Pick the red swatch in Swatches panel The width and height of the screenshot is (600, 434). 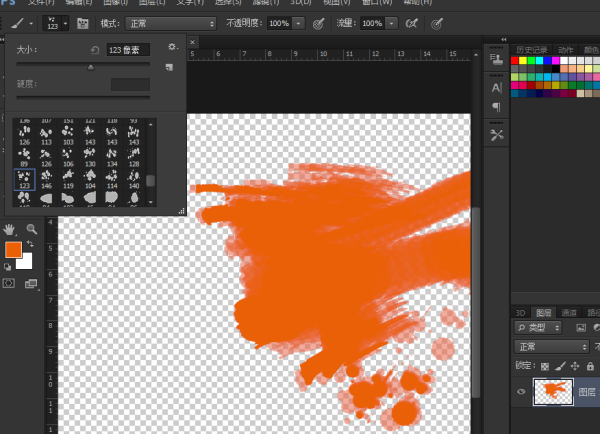515,60
